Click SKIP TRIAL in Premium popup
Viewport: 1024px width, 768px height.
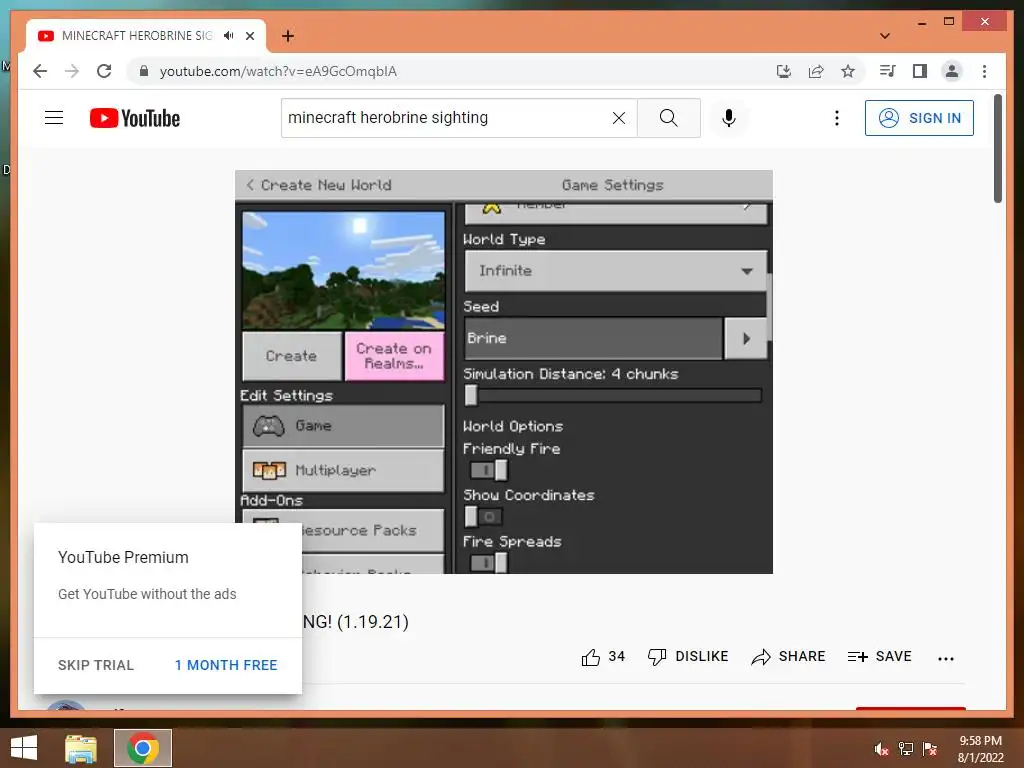click(x=95, y=665)
